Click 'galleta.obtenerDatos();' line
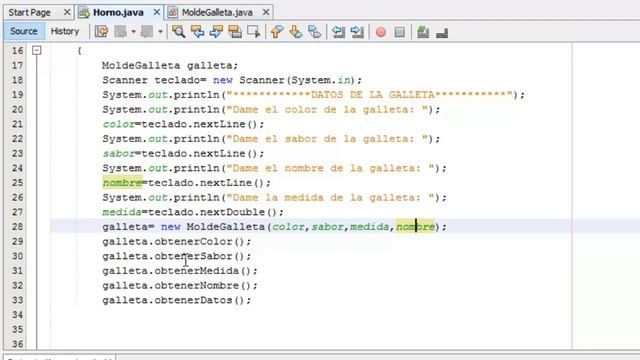This screenshot has height=360, width=640. pyautogui.click(x=177, y=300)
